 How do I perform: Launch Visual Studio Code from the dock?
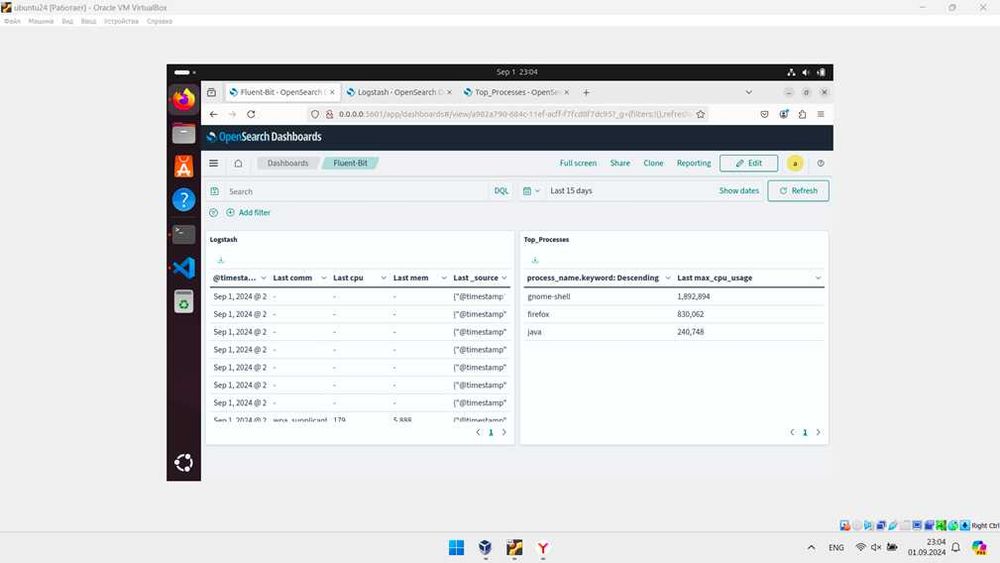[x=184, y=268]
